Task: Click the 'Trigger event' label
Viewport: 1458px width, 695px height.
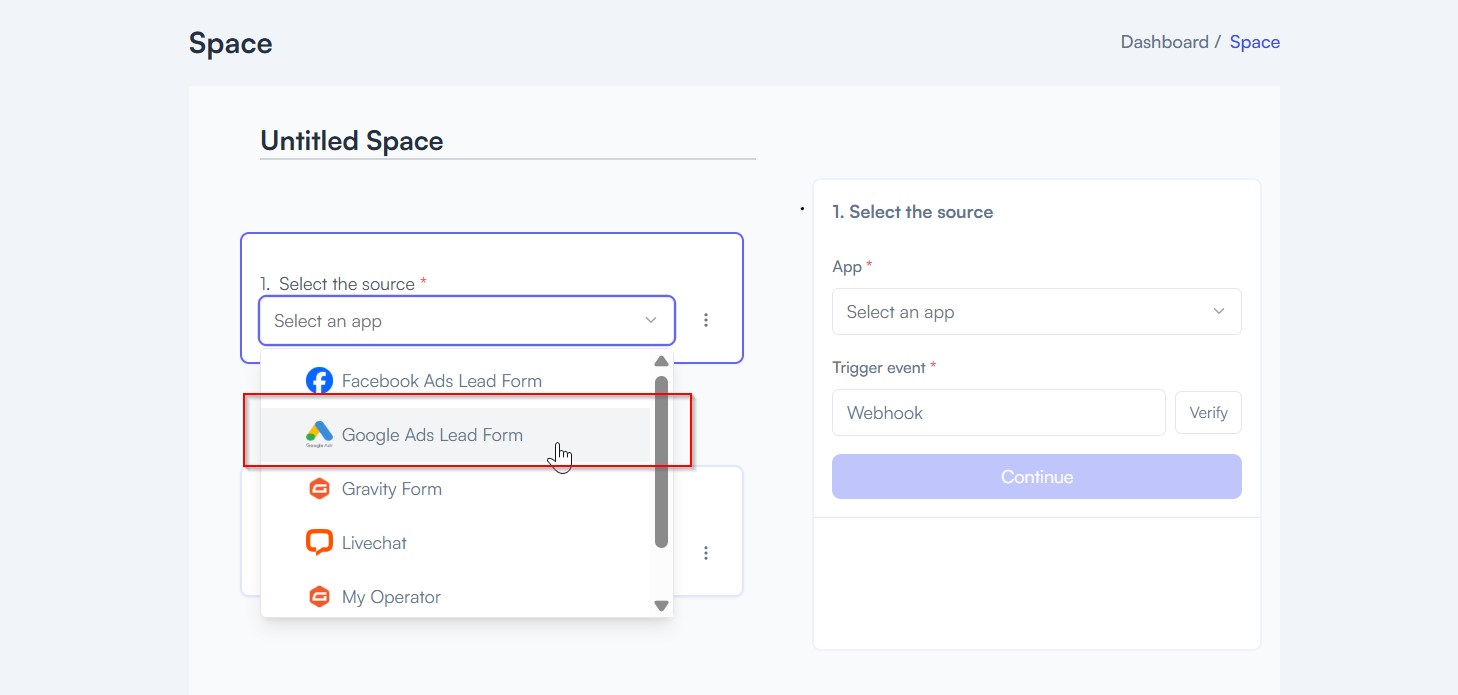Action: tap(879, 368)
